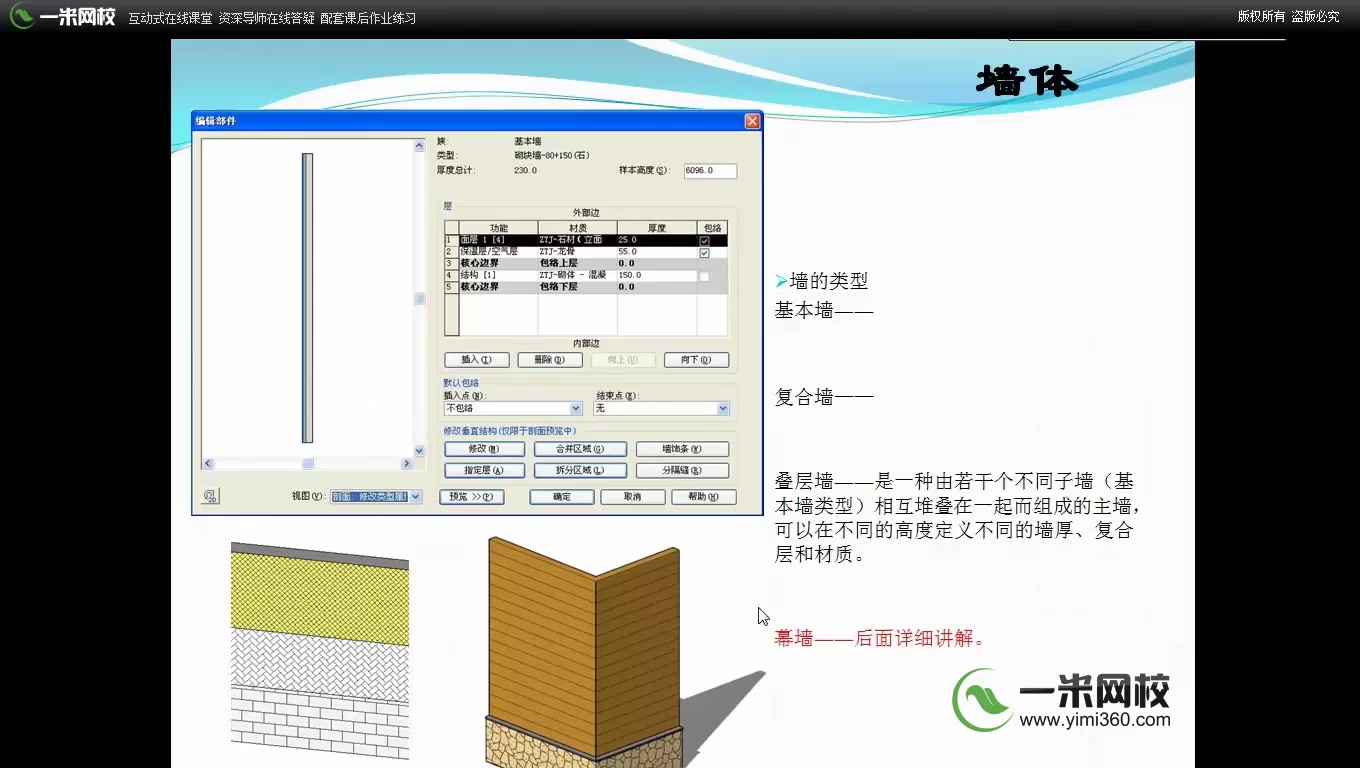Click the preview pane's scroll up arrow

coord(420,146)
